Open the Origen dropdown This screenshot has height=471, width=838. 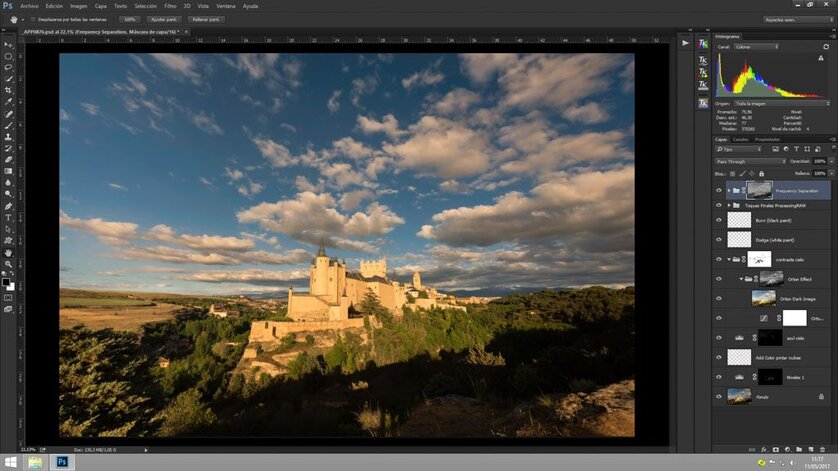[x=782, y=104]
